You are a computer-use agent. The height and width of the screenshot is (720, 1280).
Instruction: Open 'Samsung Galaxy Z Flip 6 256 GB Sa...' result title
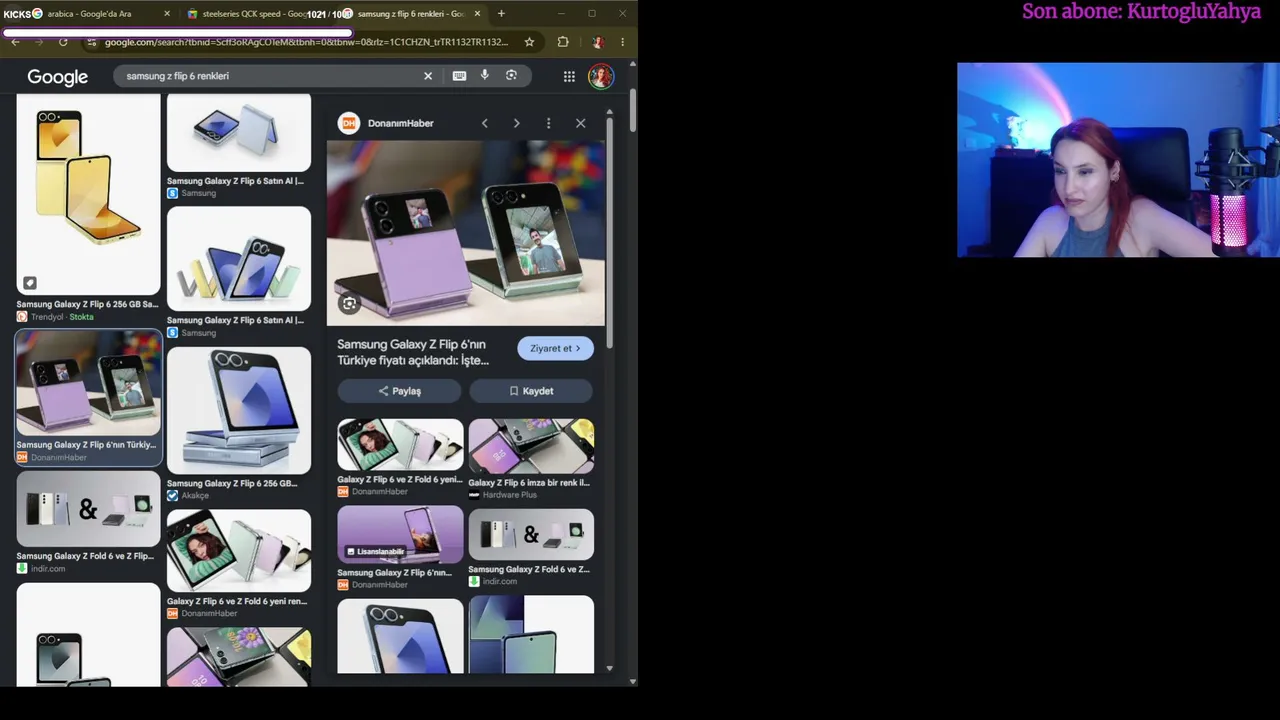pyautogui.click(x=87, y=304)
